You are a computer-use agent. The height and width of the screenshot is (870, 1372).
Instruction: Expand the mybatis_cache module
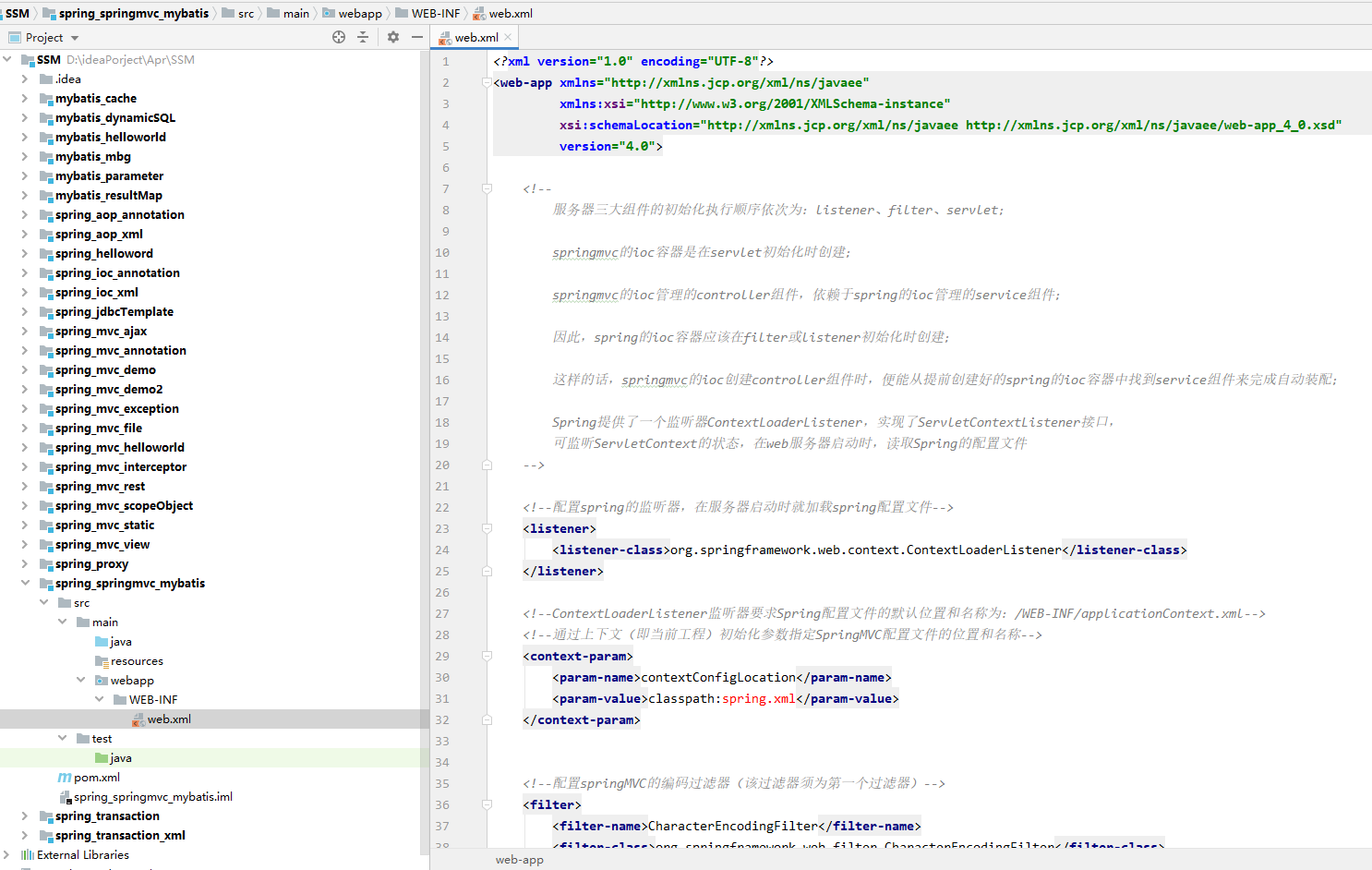25,98
